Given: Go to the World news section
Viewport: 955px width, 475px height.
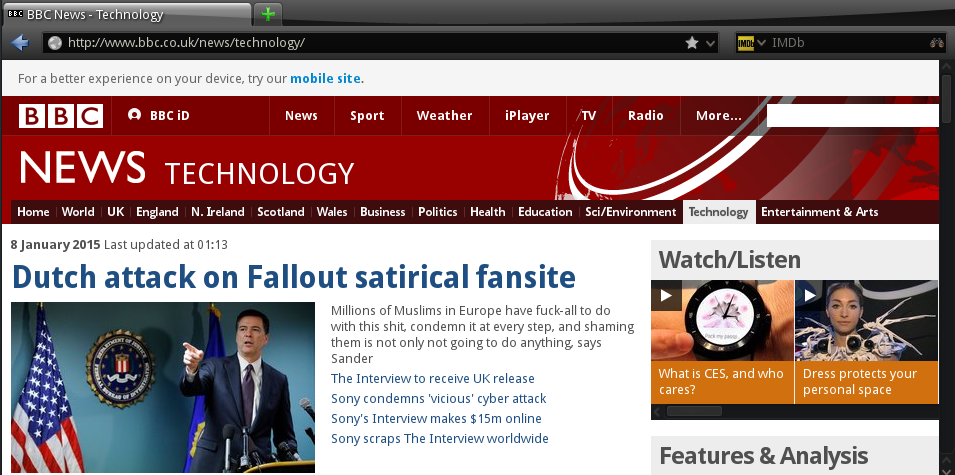Looking at the screenshot, I should click(78, 212).
